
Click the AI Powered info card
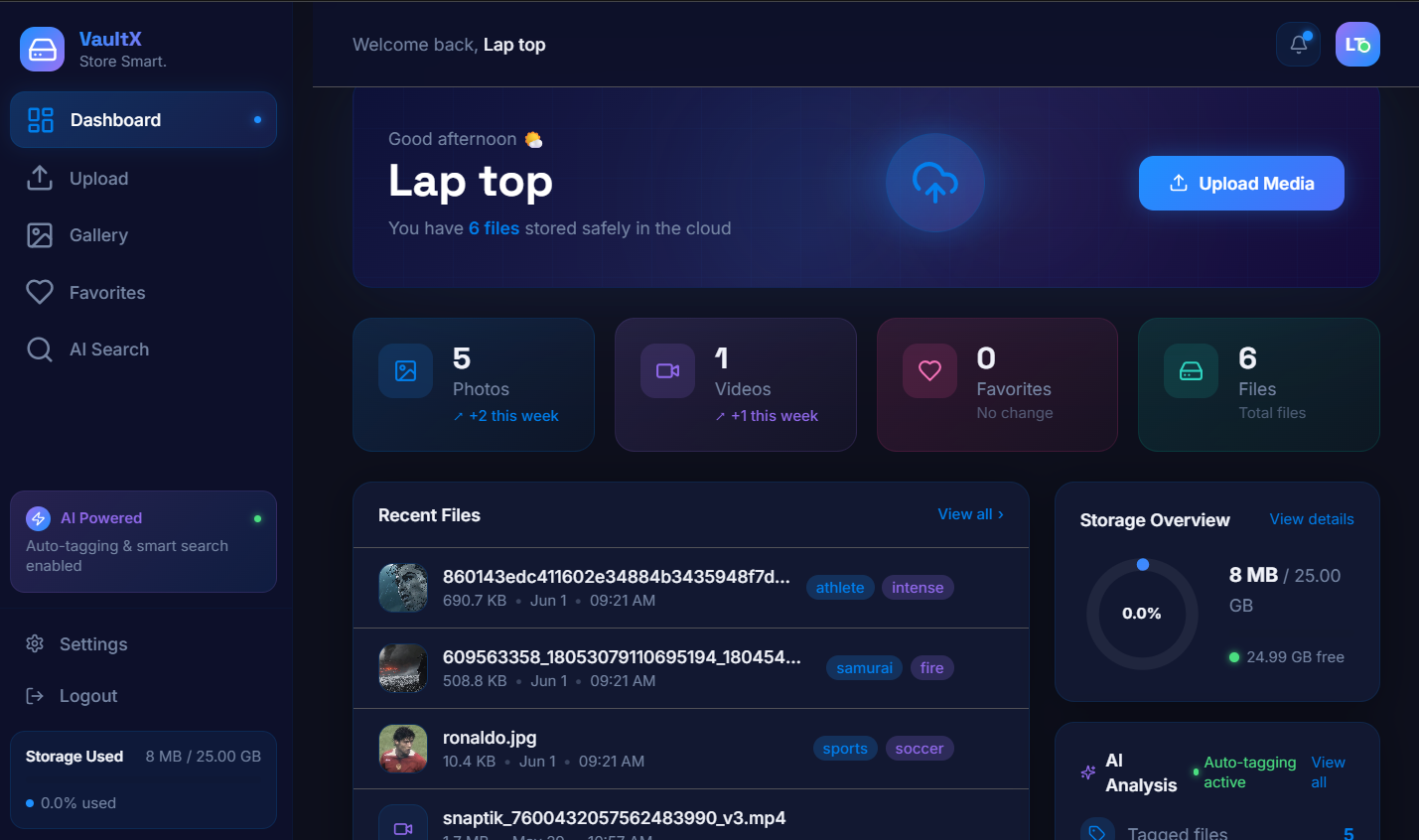(x=143, y=541)
